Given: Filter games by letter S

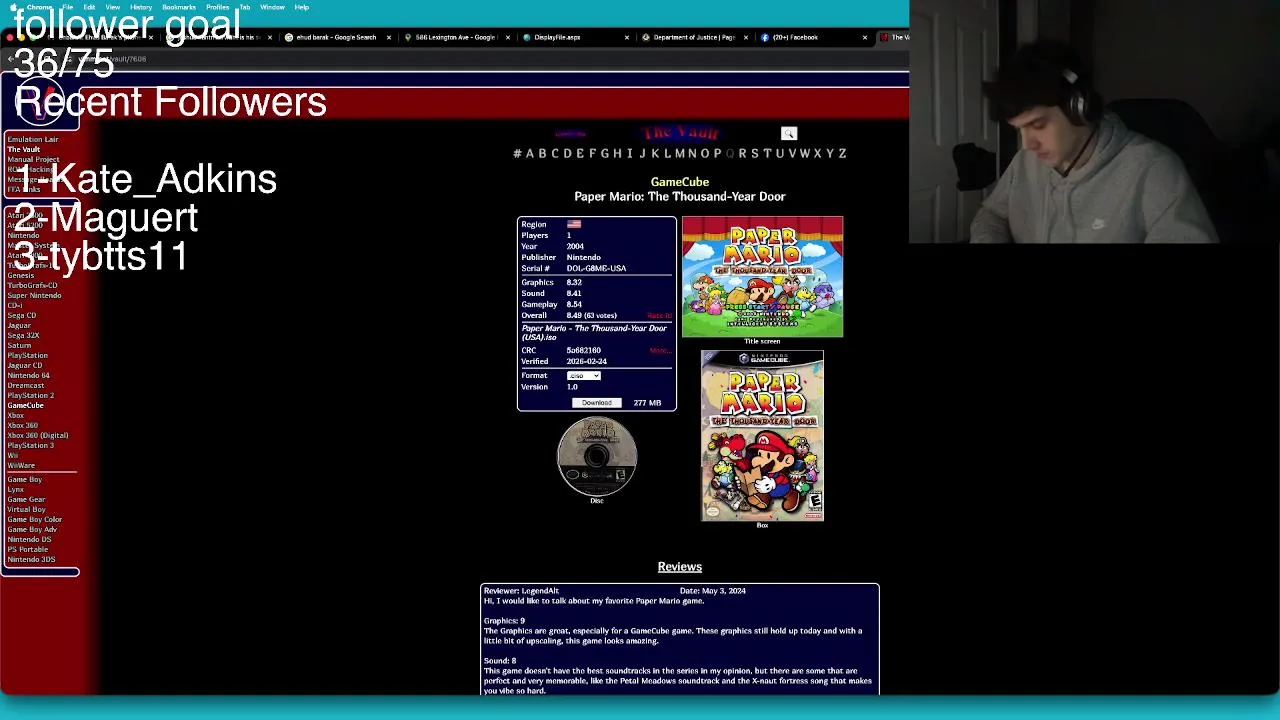Looking at the screenshot, I should pos(754,153).
